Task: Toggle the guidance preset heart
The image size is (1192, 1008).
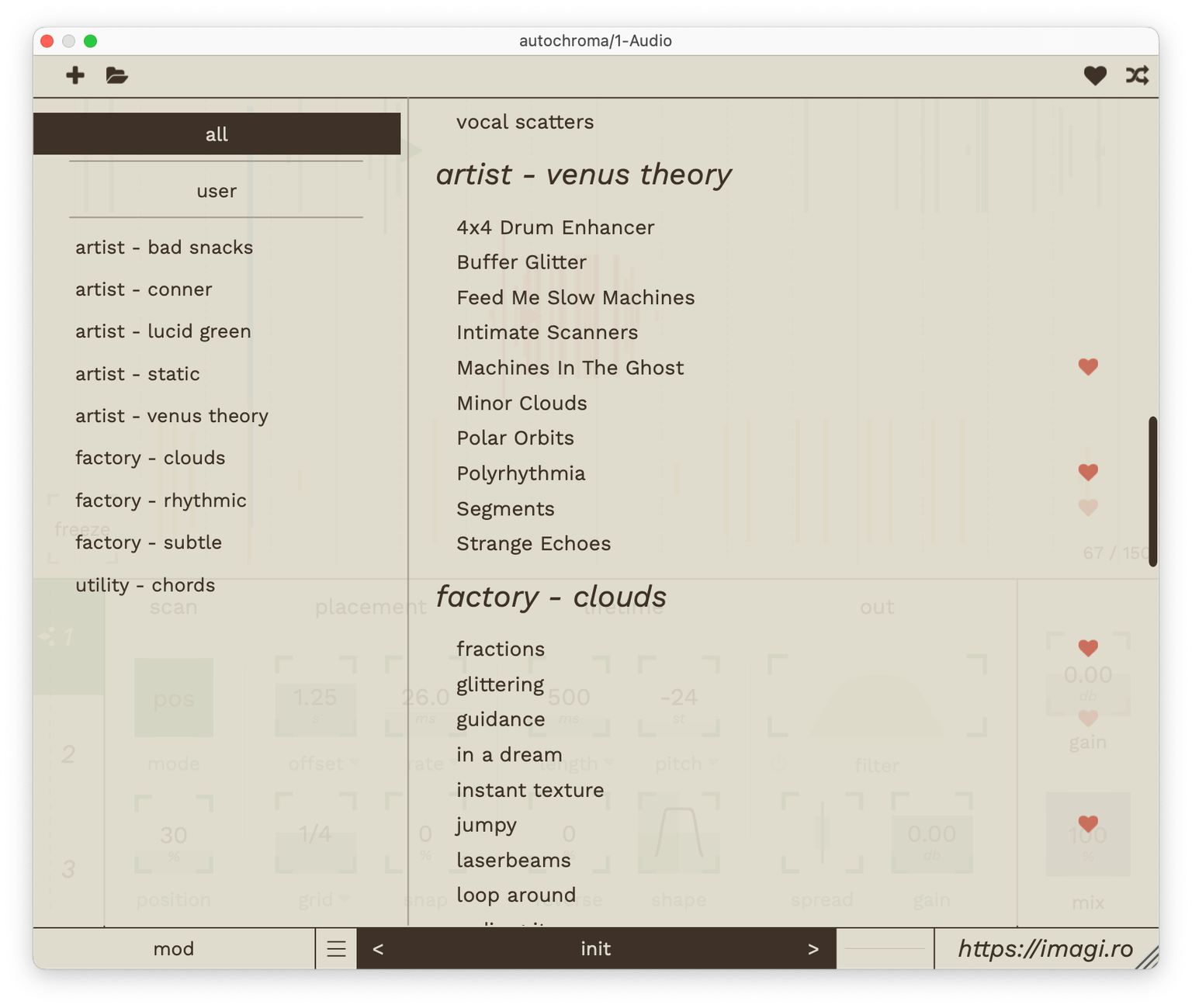Action: tap(1088, 719)
